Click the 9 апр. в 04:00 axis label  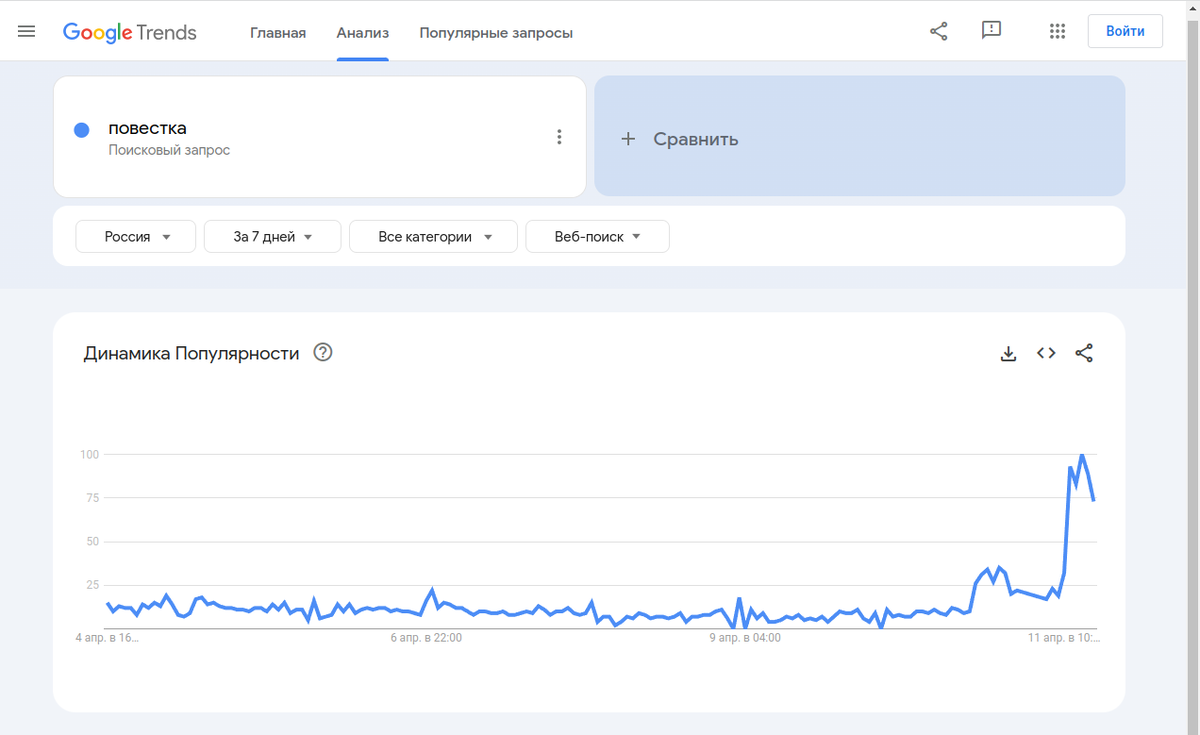[745, 637]
